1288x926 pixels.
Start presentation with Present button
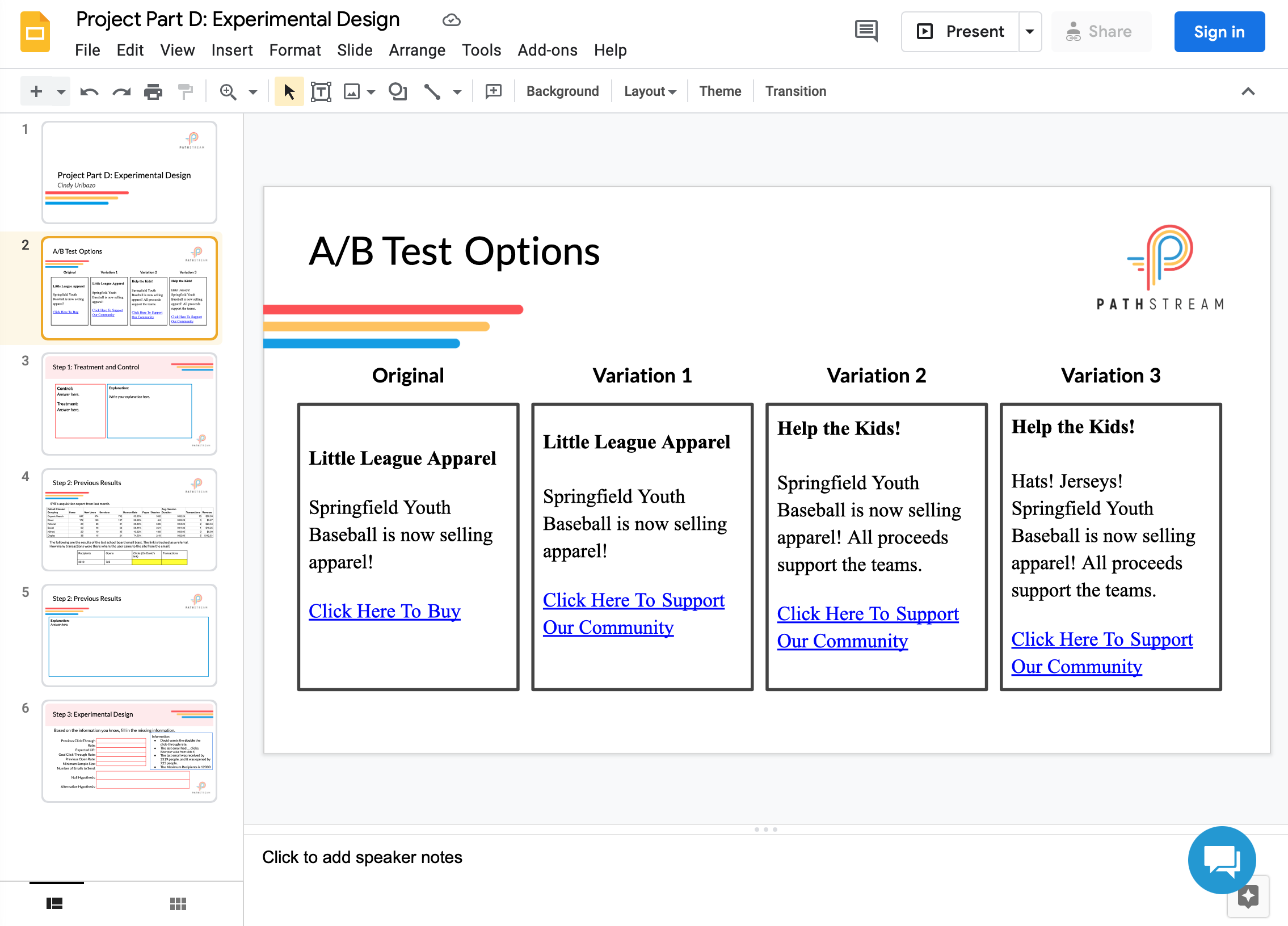point(960,32)
